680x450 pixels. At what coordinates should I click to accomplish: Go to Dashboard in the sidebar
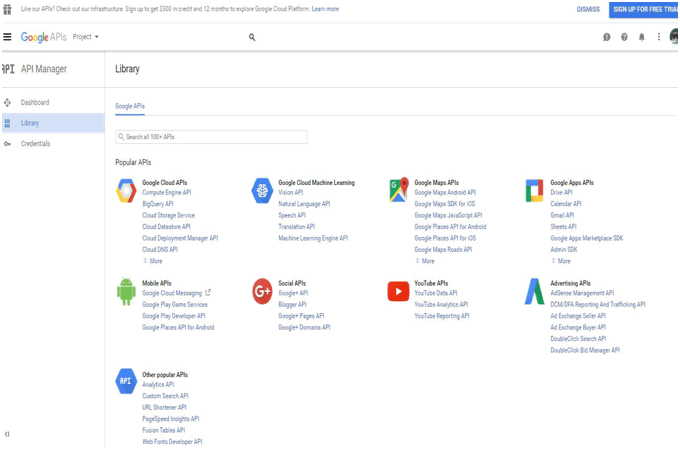click(x=35, y=103)
